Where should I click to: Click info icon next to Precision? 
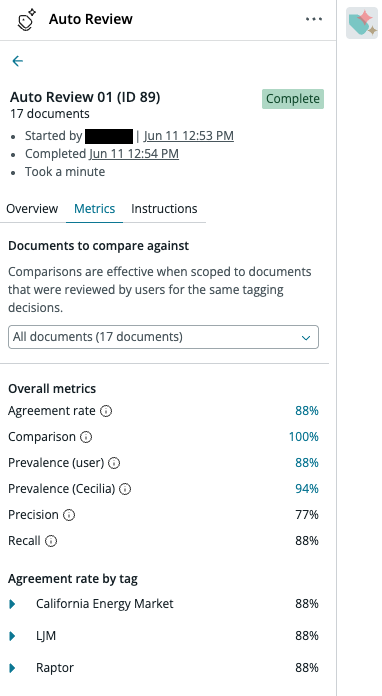[x=69, y=515]
